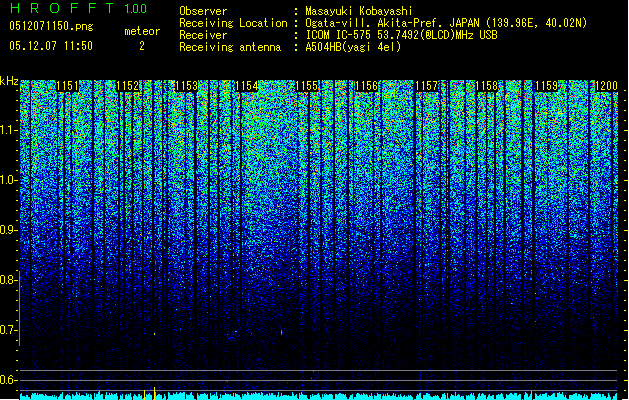
Task: Click the 1159 time marker
Action: pos(546,86)
